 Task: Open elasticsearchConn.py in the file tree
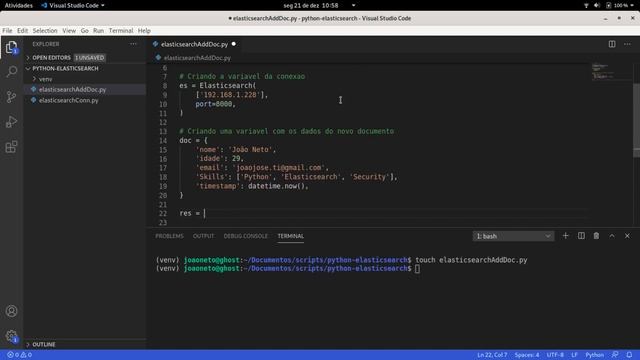tap(69, 100)
